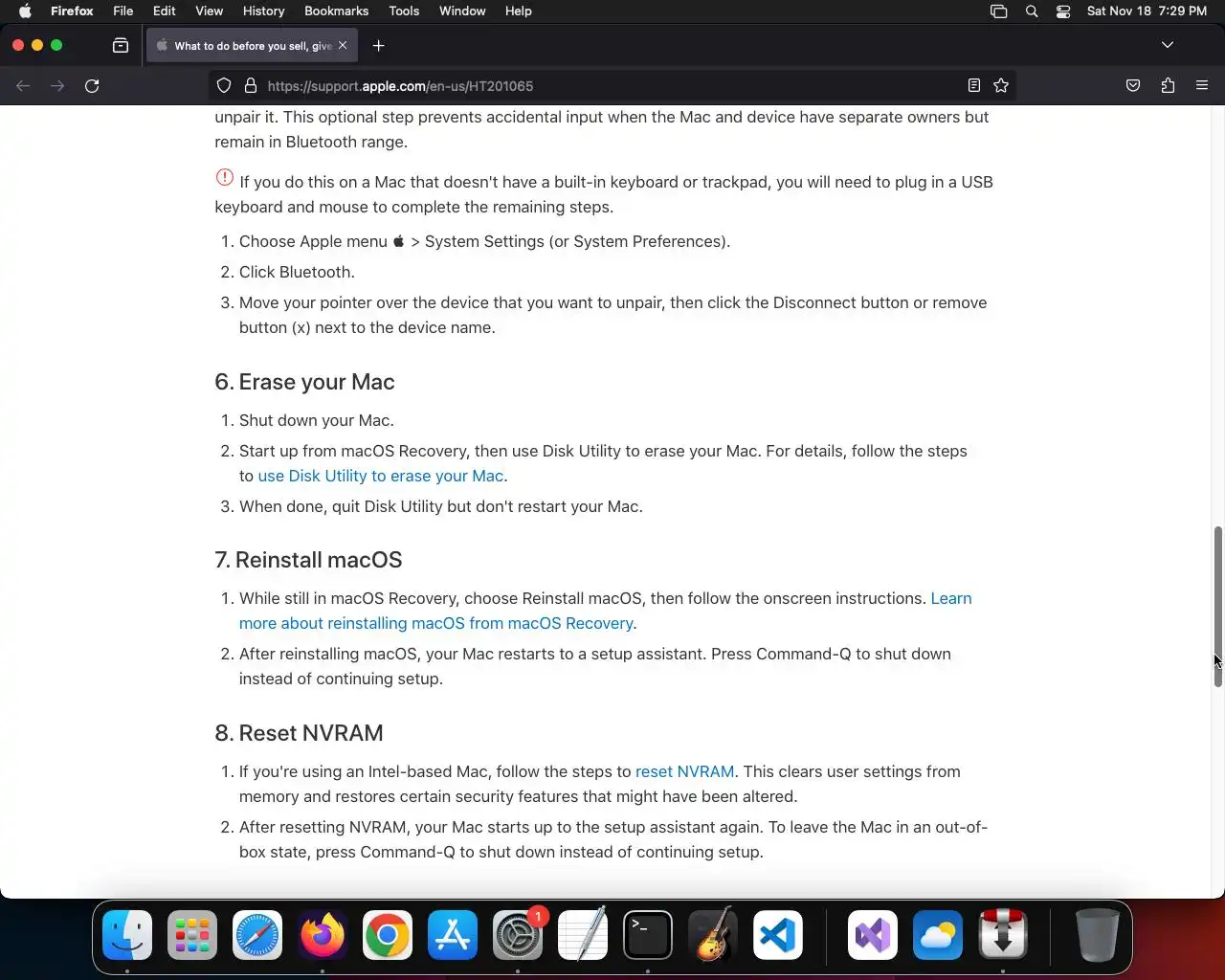Launch Safari from the Dock
Viewport: 1225px width, 980px height.
(x=257, y=935)
